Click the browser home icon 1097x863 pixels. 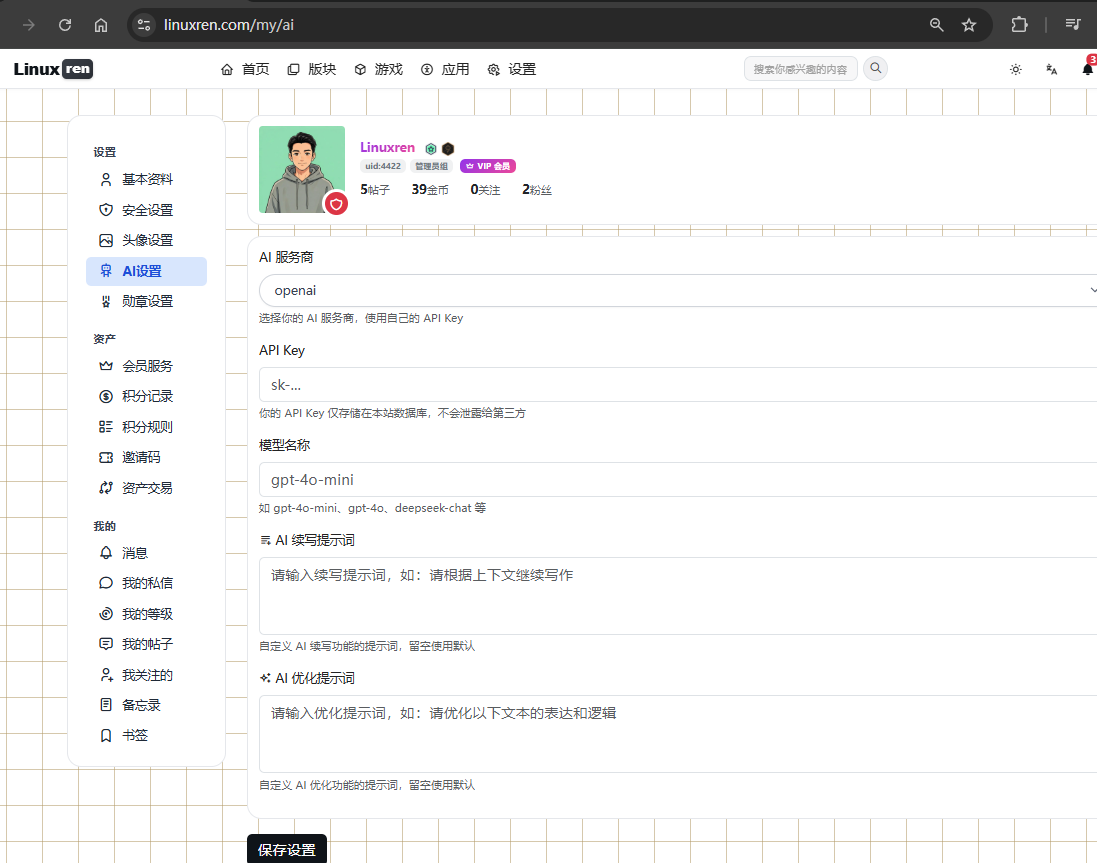(101, 25)
